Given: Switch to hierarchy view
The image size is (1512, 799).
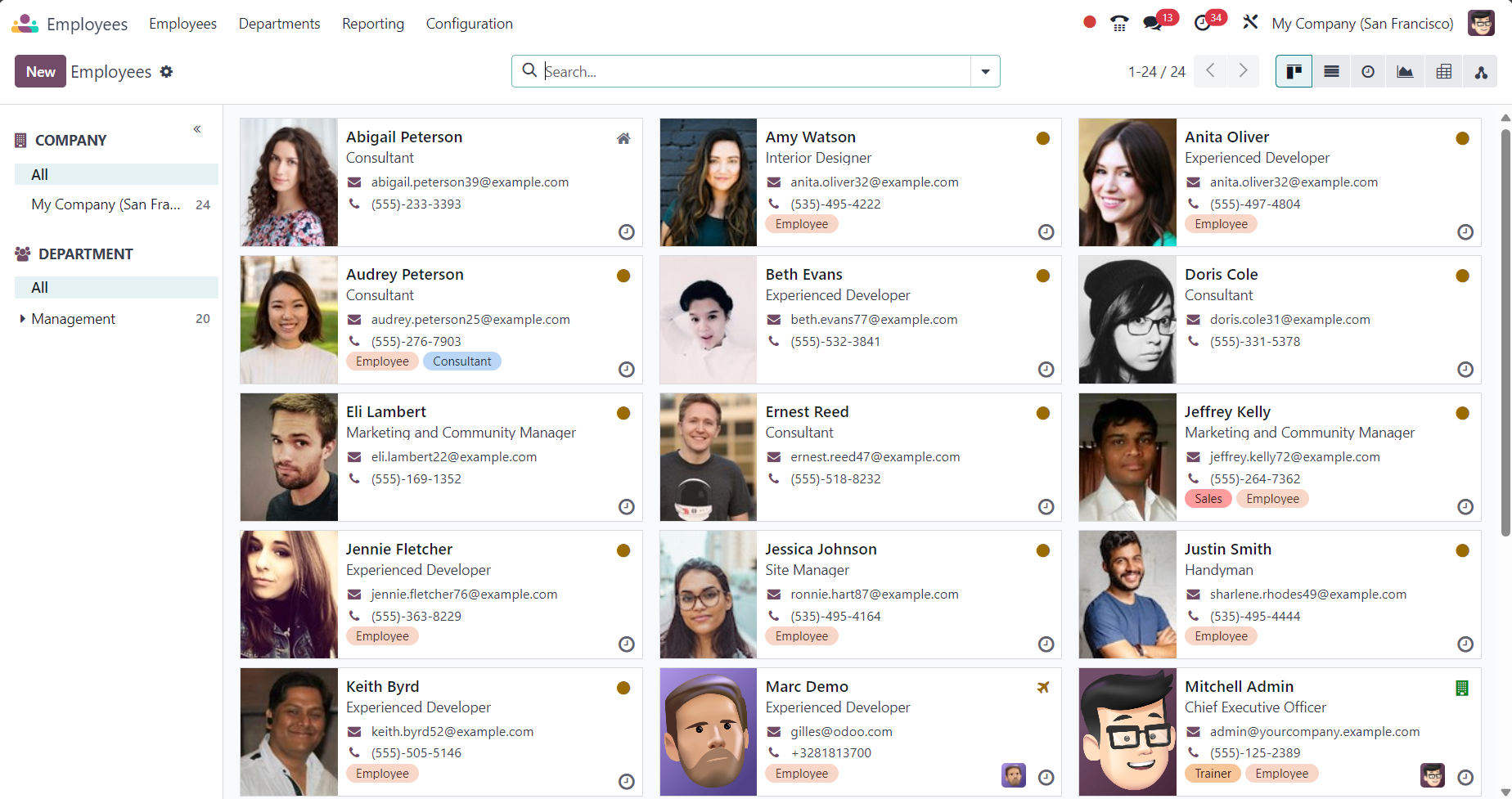Looking at the screenshot, I should pyautogui.click(x=1481, y=72).
